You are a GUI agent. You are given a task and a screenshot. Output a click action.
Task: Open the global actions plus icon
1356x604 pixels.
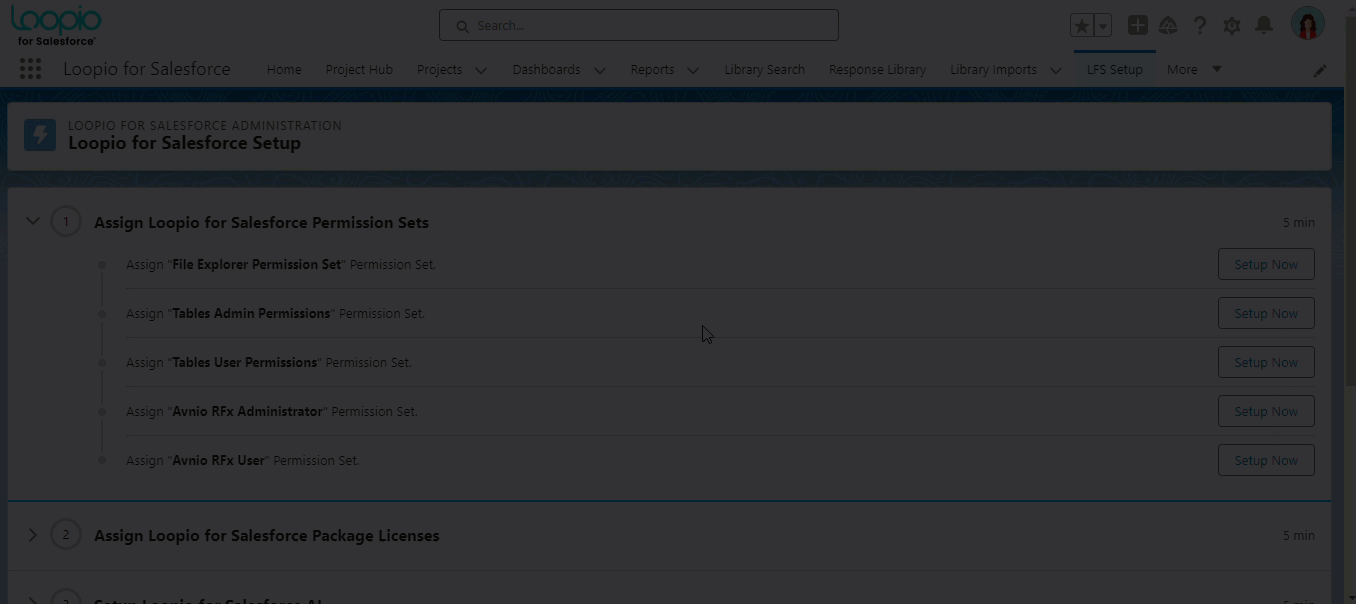(x=1137, y=26)
